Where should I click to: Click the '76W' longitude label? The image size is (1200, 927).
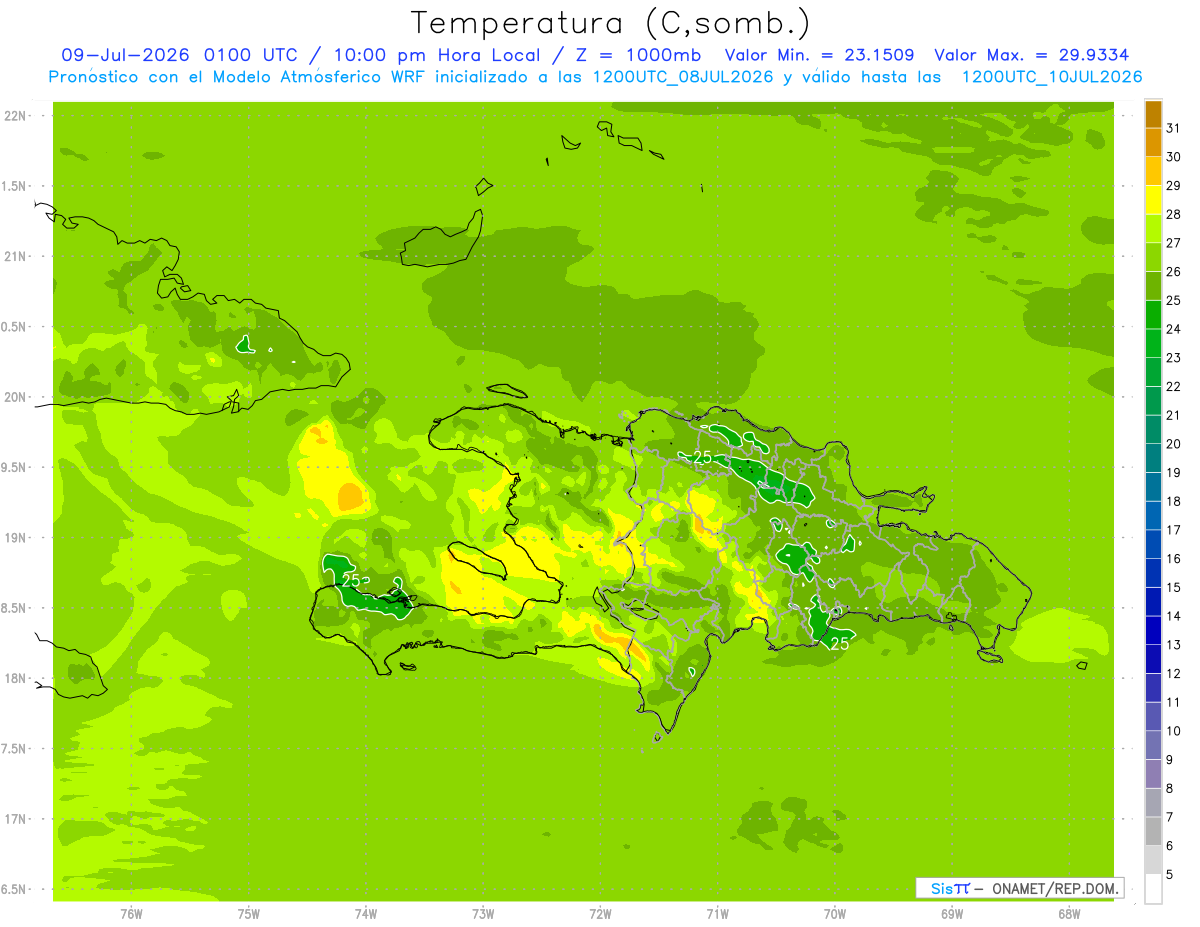pyautogui.click(x=131, y=913)
